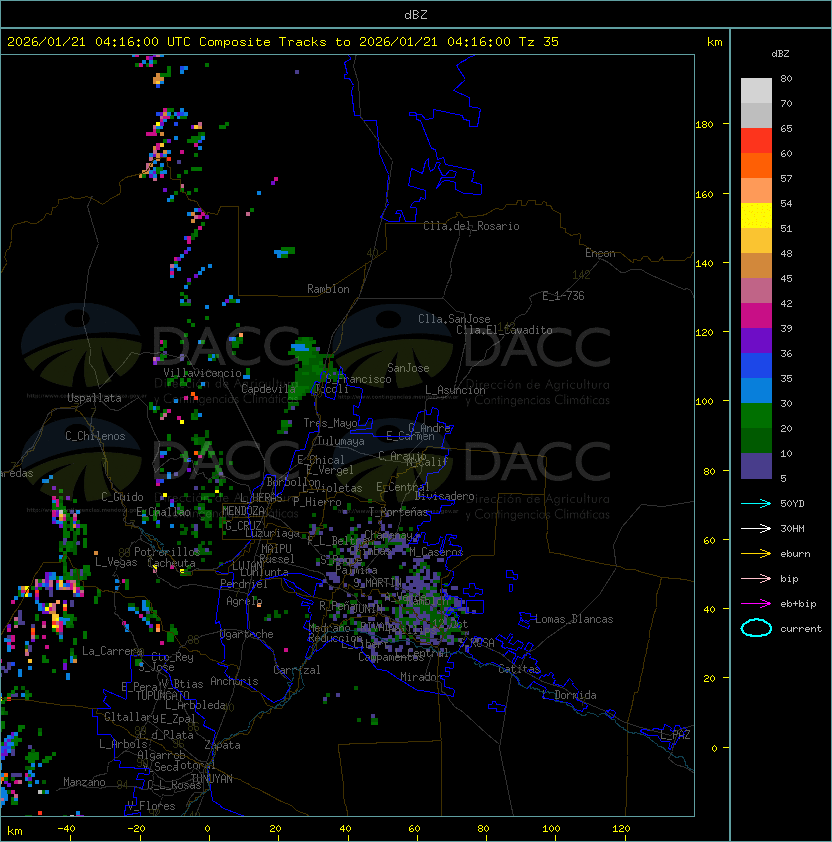832x842 pixels.
Task: Click the pink bip arrow in legend
Action: click(x=756, y=579)
